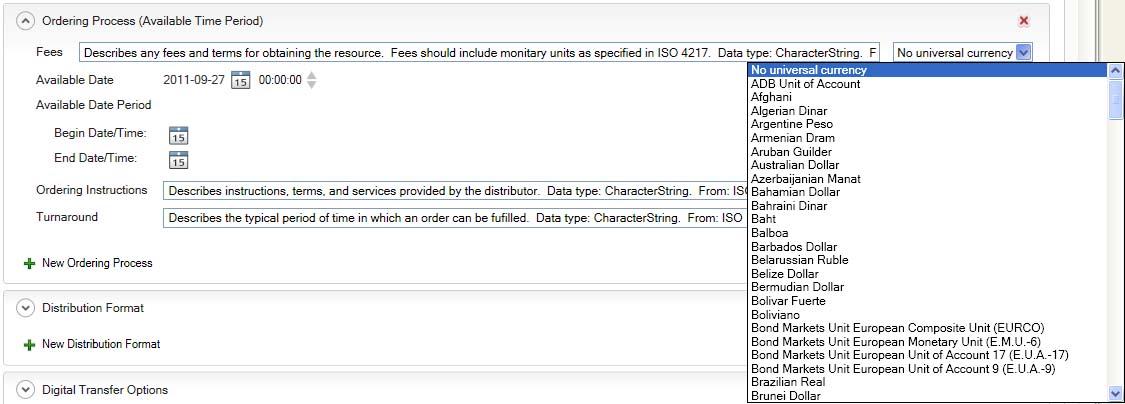Click the green plus beside New Ordering Process
1125x404 pixels.
tap(29, 264)
